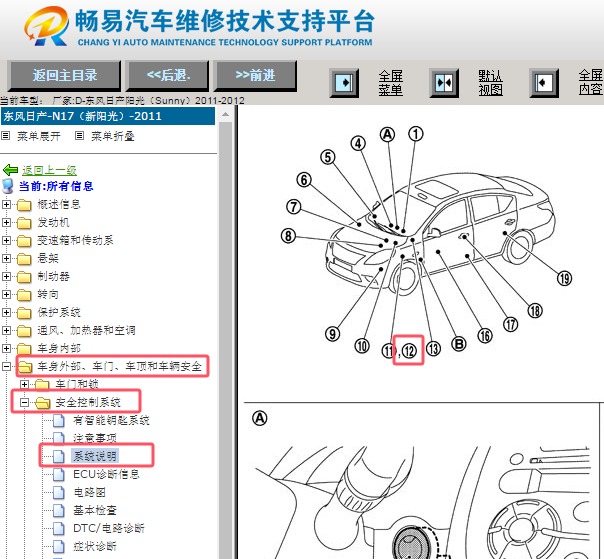Click the 保护系统 folder icon
This screenshot has width=604, height=559.
(24, 313)
